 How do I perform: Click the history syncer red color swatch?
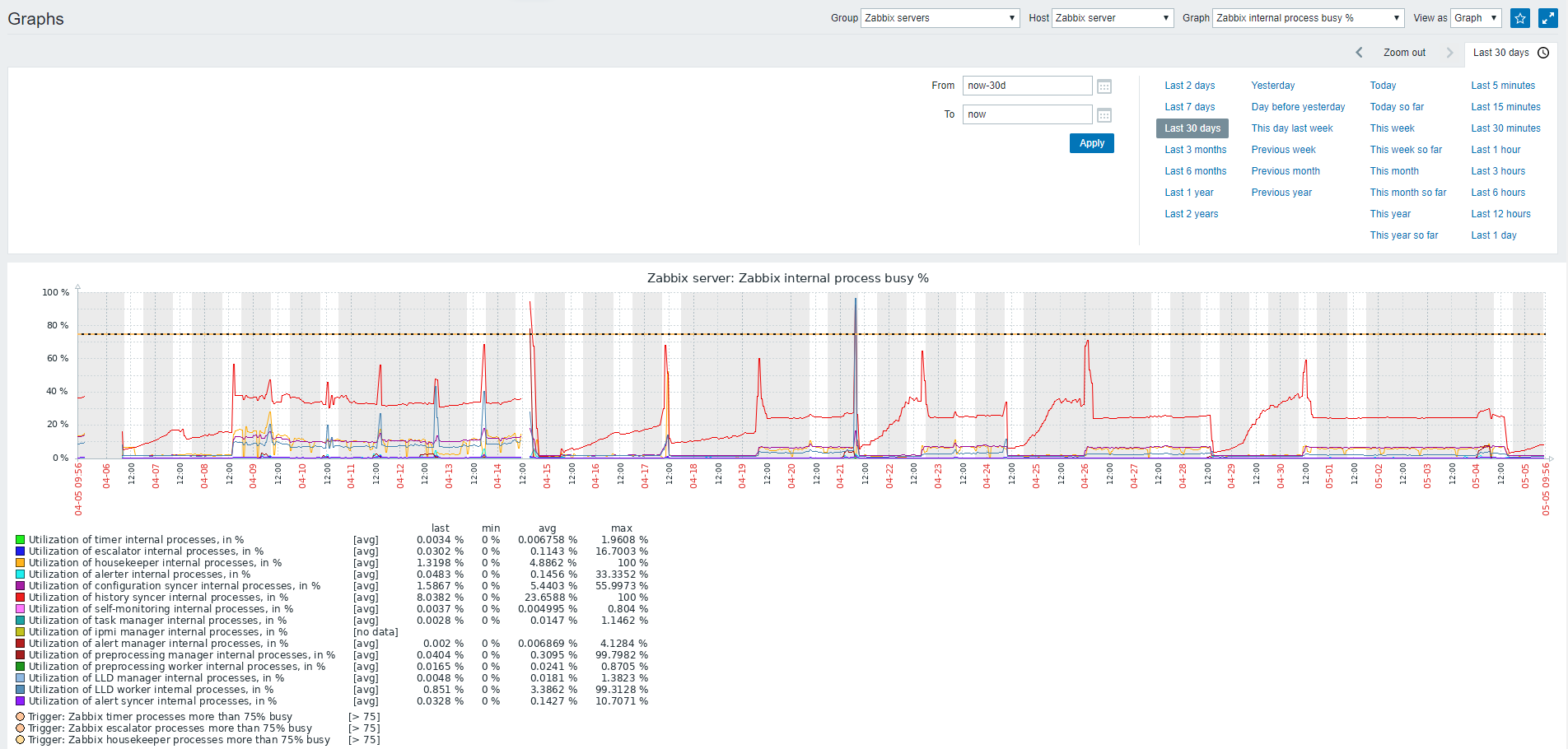(x=20, y=598)
